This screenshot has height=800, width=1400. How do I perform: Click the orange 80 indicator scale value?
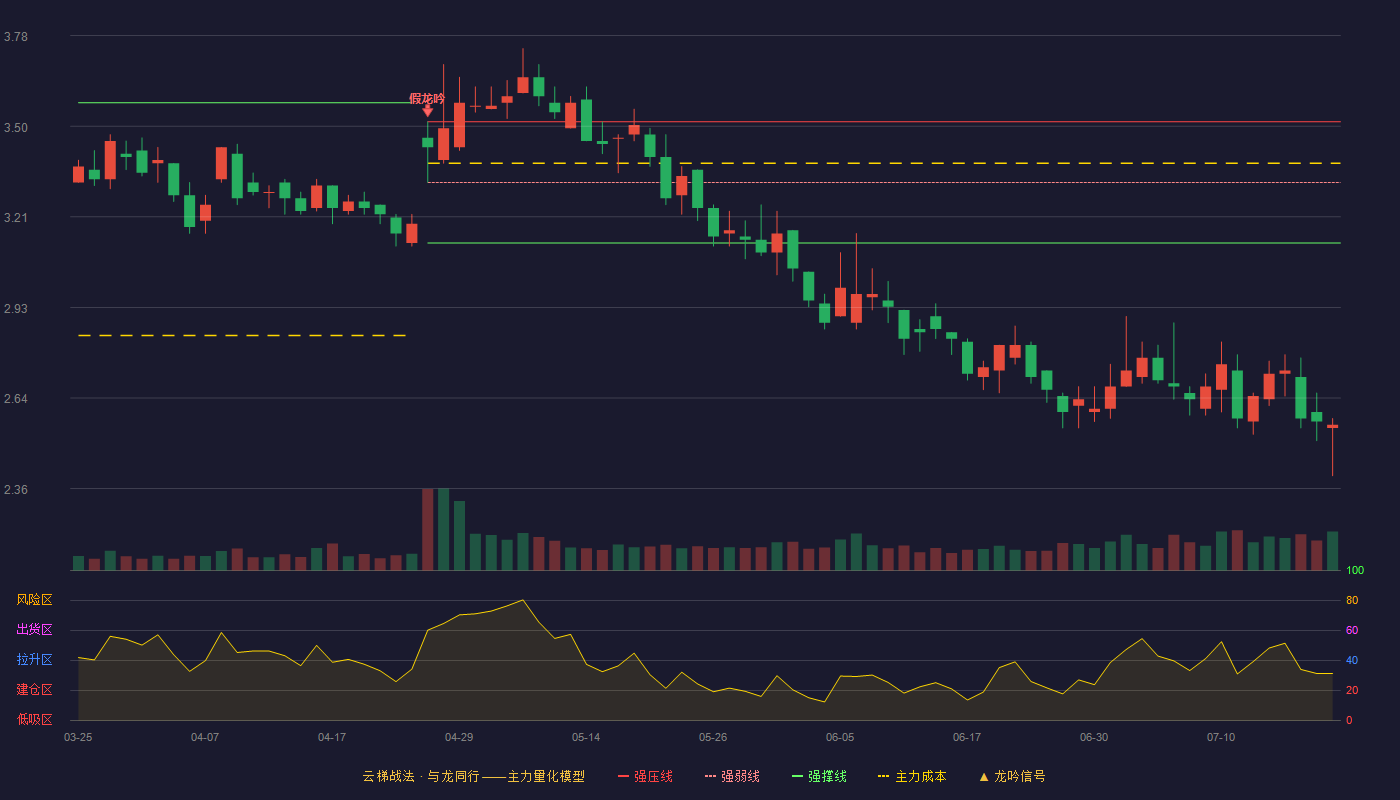click(1352, 601)
